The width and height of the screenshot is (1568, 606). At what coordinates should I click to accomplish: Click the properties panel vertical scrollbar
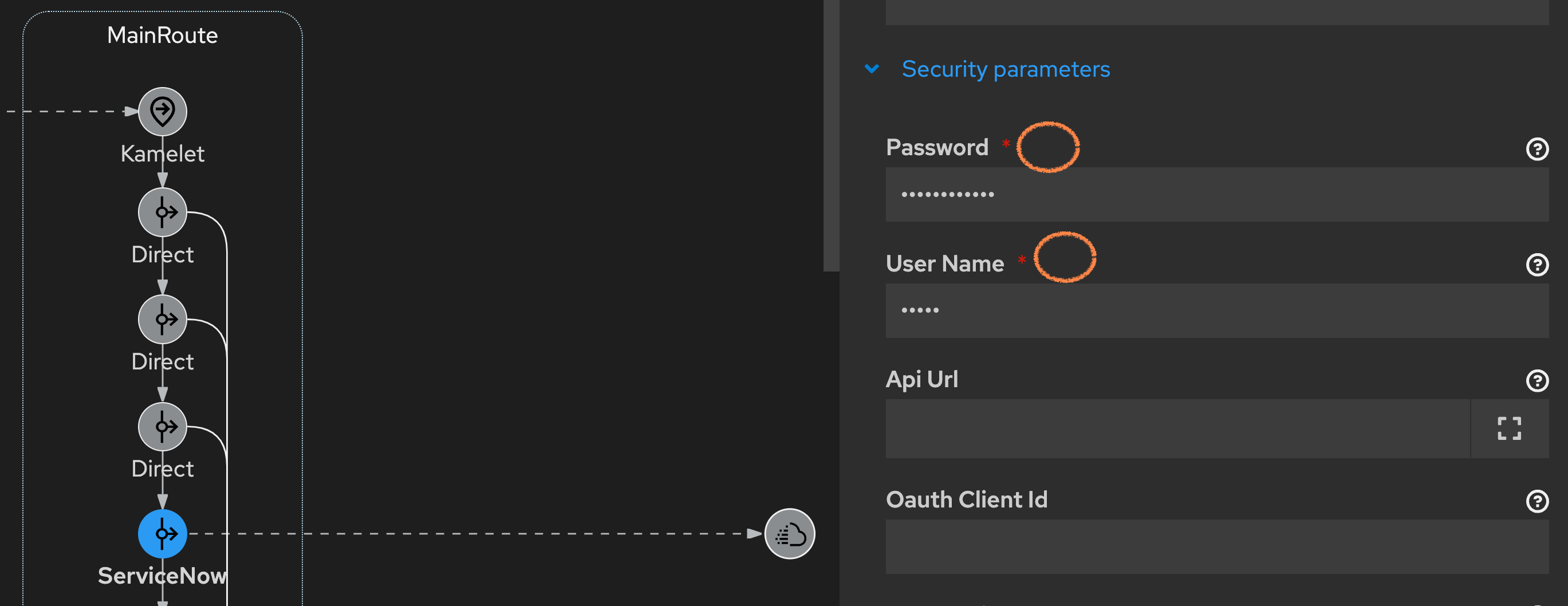coord(831,134)
